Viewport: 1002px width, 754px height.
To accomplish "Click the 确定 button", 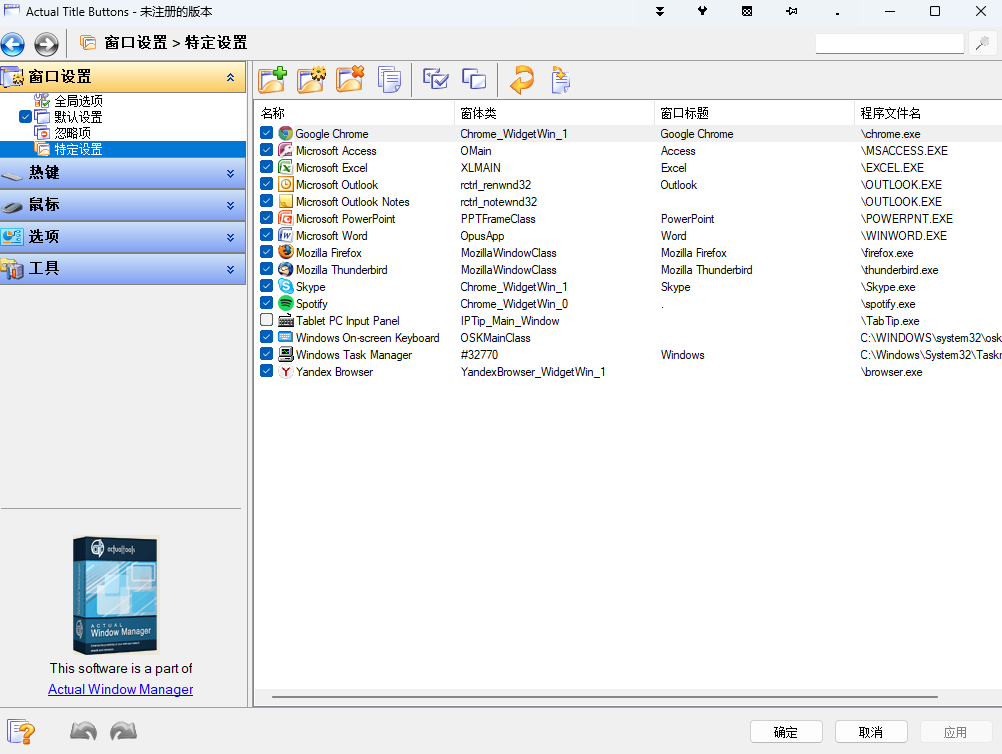I will tap(786, 732).
